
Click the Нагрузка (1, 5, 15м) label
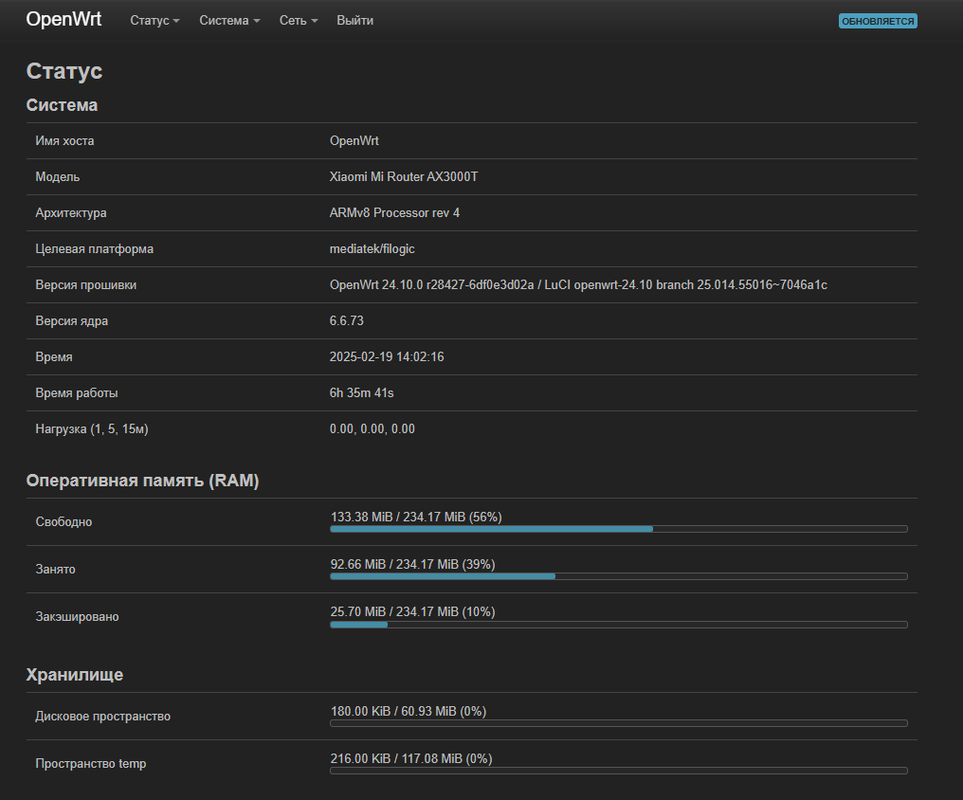tap(92, 429)
